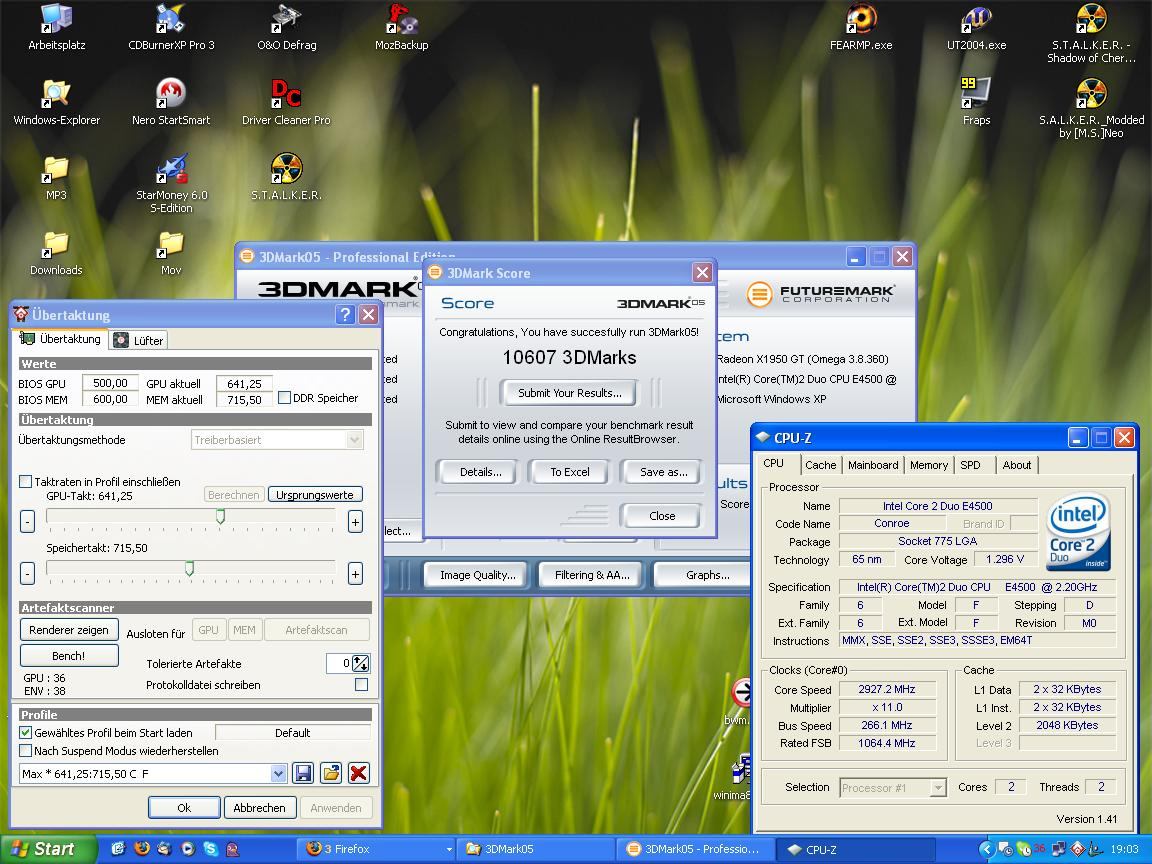Screen dimensions: 1152x864
Task: Run the Bench! button
Action: point(68,655)
